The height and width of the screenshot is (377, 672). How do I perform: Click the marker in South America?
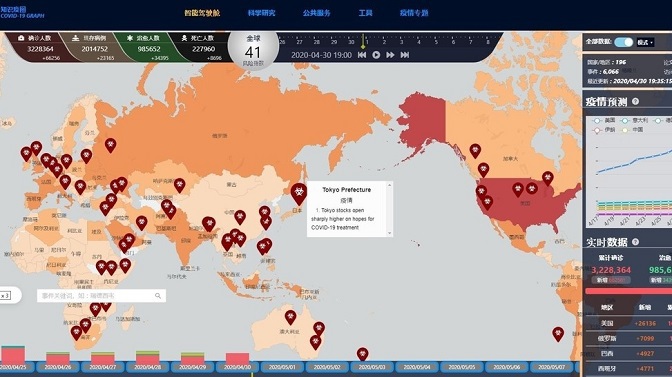coord(558,334)
